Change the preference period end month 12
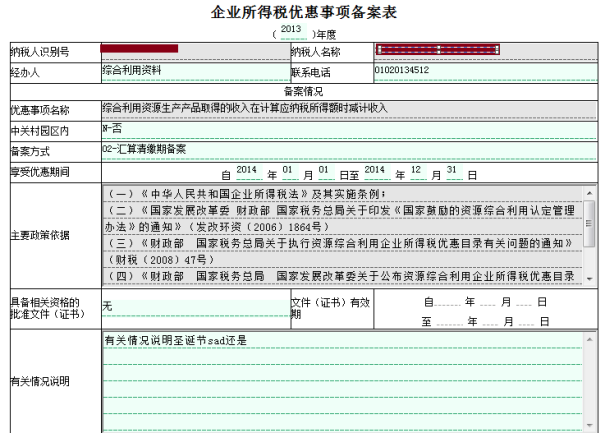The height and width of the screenshot is (434, 606). [x=415, y=171]
